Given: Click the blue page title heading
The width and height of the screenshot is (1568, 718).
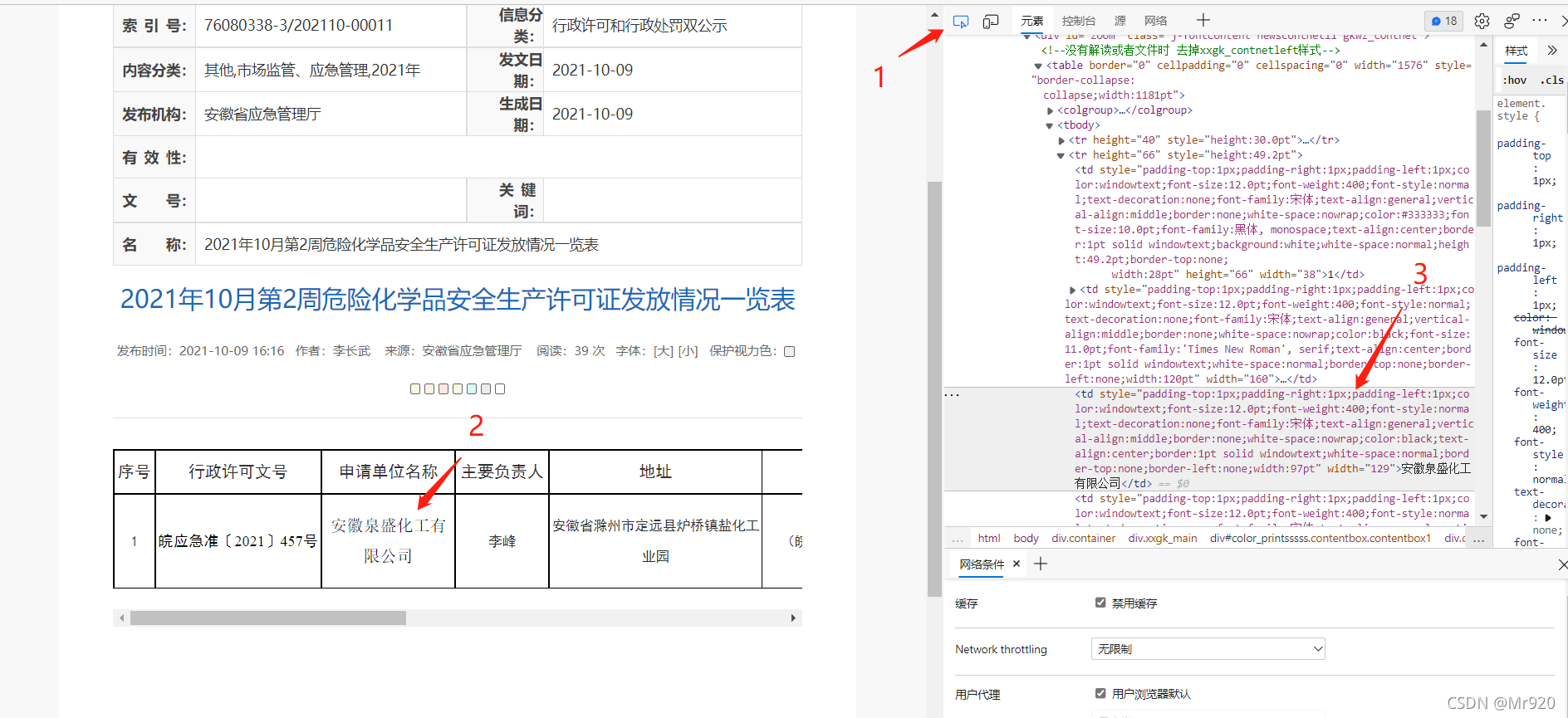Looking at the screenshot, I should [x=458, y=300].
